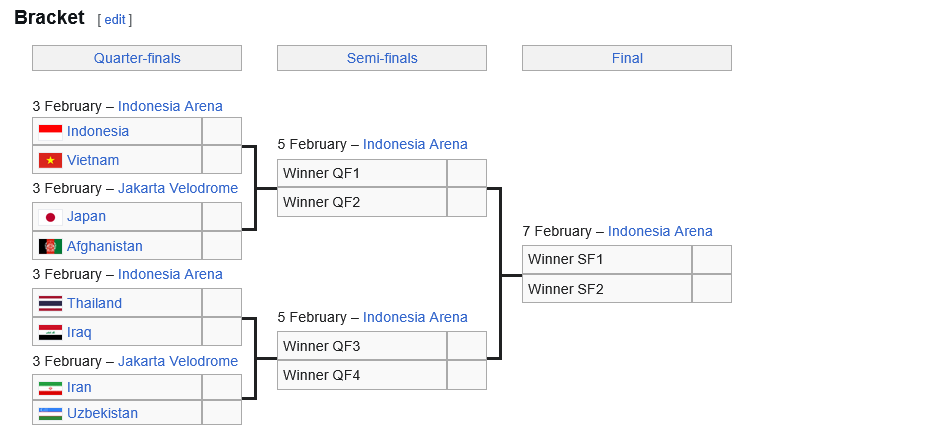The width and height of the screenshot is (938, 444).
Task: Open the Uzbekistan team link
Action: tap(102, 413)
